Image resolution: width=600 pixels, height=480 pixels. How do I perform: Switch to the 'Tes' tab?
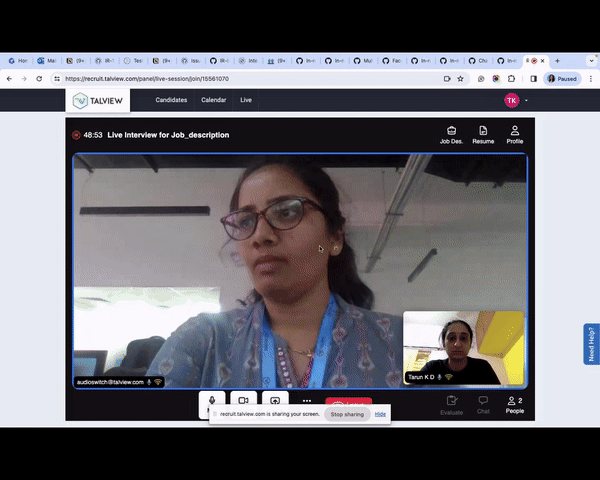click(x=133, y=61)
